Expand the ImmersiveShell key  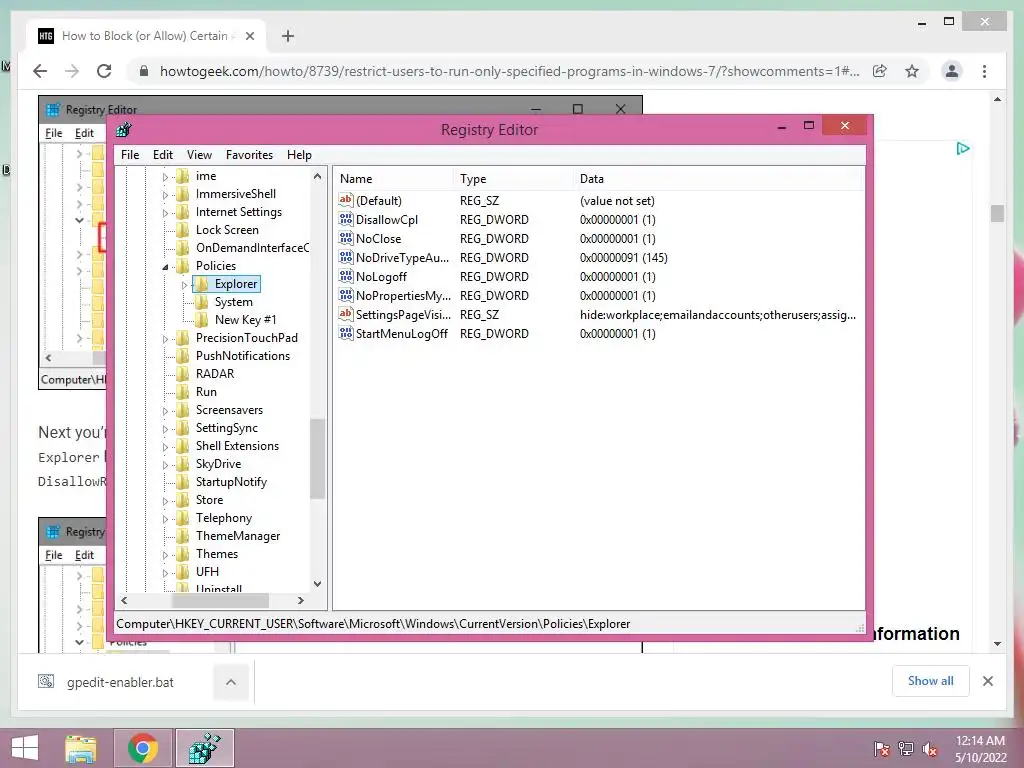(165, 195)
